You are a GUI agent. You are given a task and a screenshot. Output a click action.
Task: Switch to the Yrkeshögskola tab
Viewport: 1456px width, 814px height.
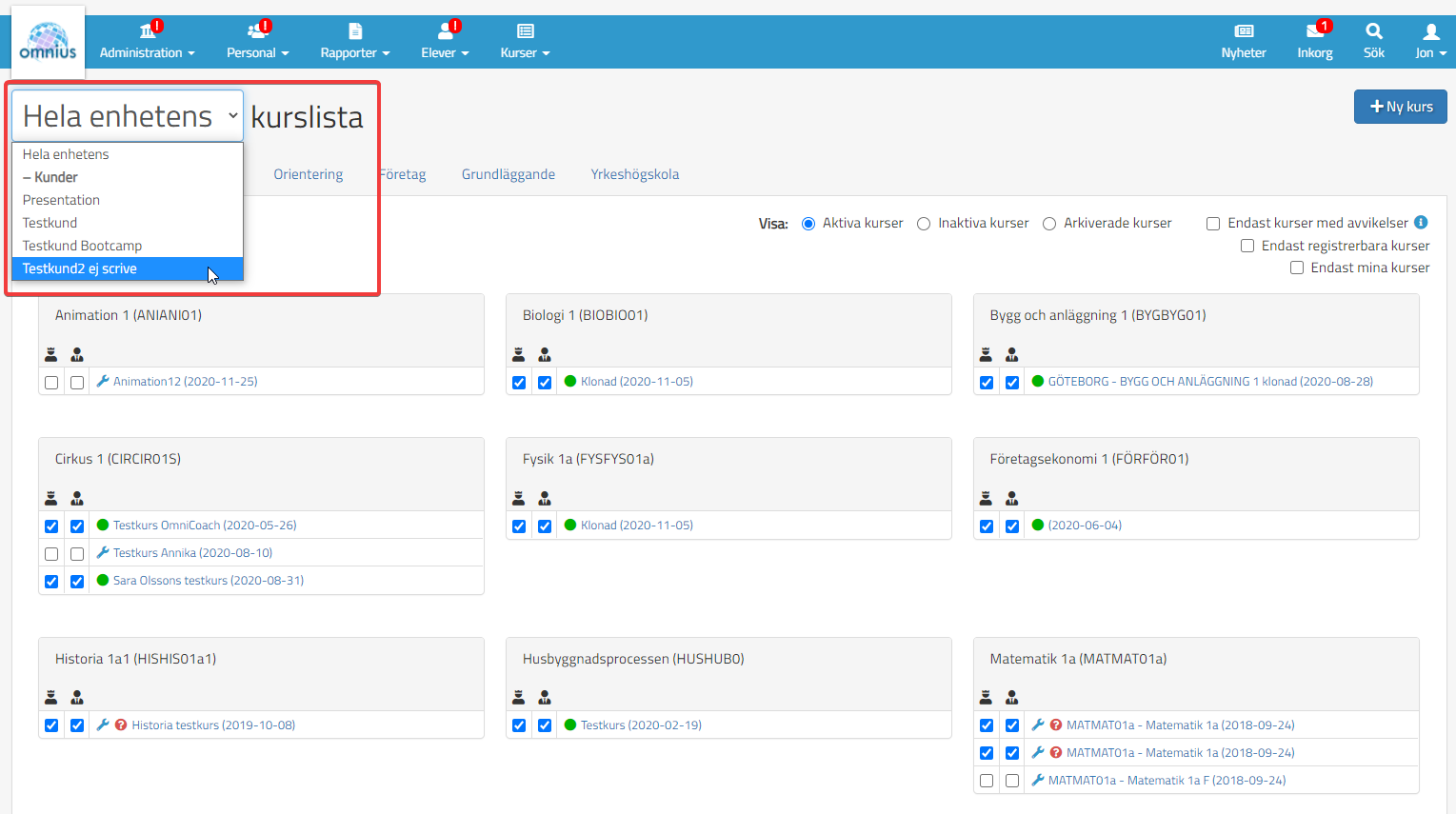[x=634, y=174]
